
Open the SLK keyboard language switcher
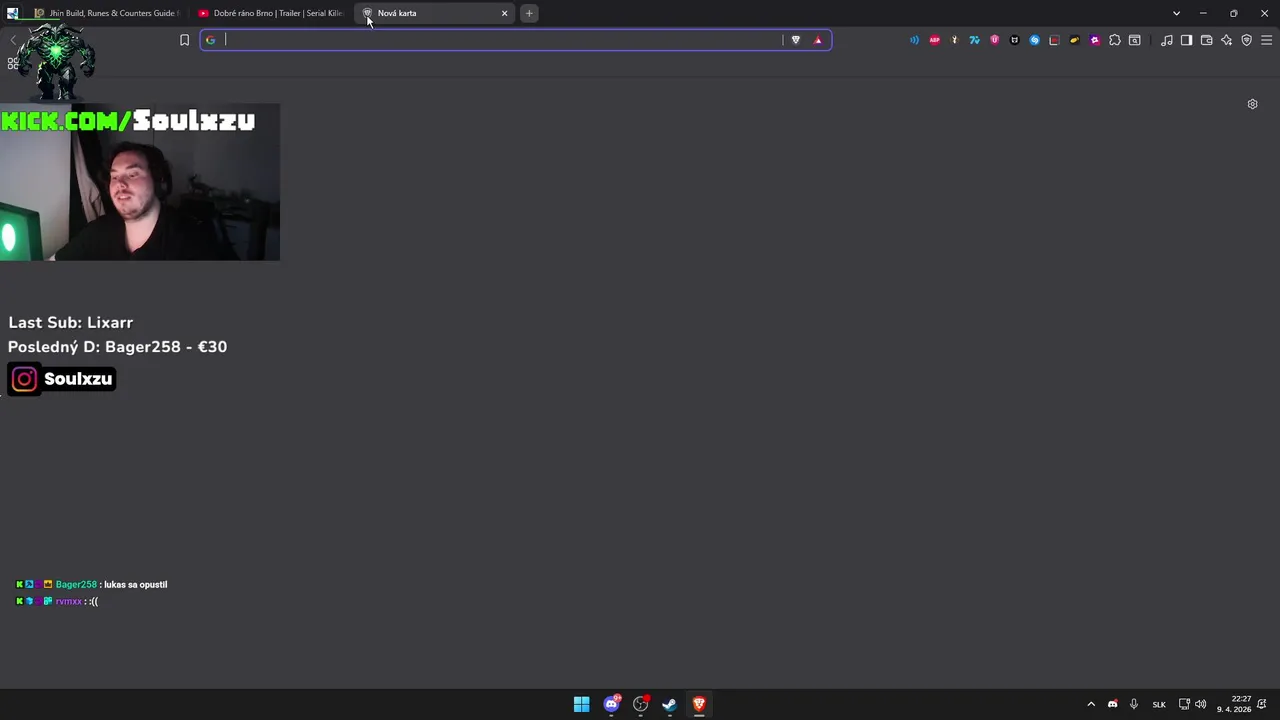click(x=1159, y=704)
